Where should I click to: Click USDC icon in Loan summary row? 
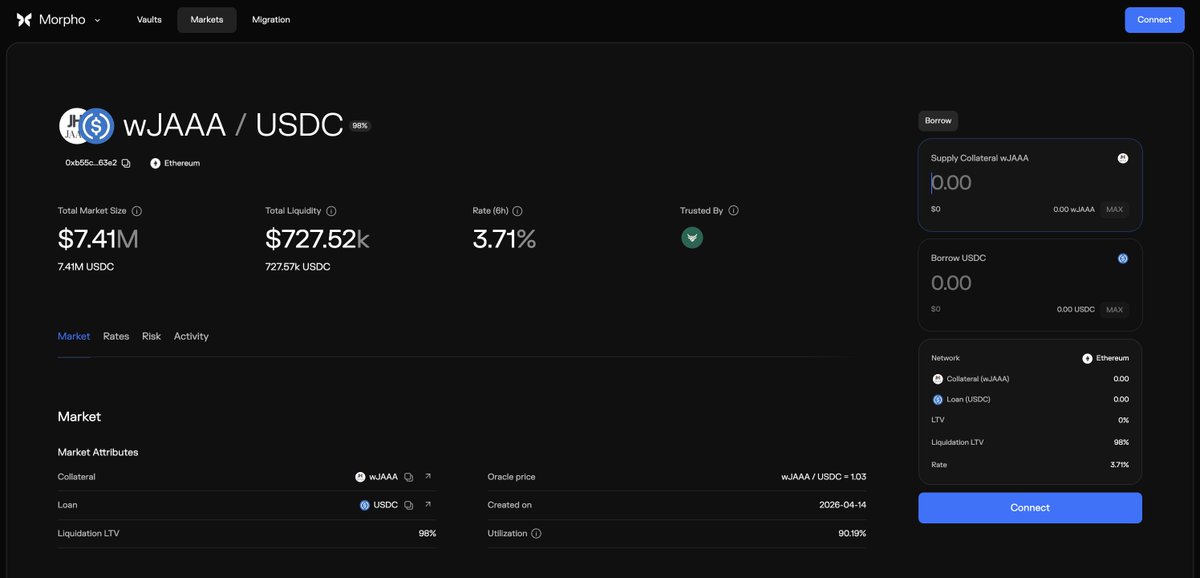pyautogui.click(x=938, y=399)
